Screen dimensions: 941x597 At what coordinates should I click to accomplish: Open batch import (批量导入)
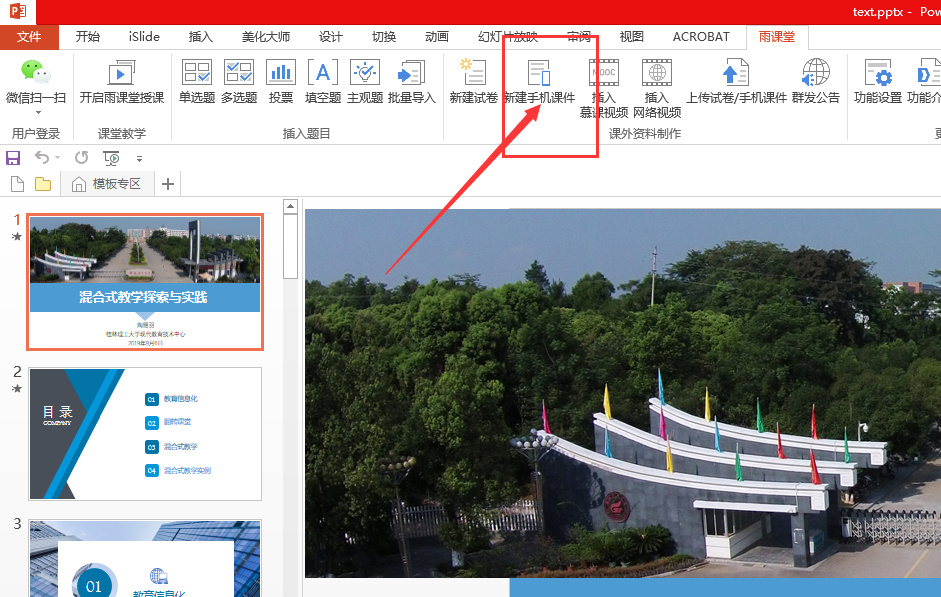coord(412,82)
